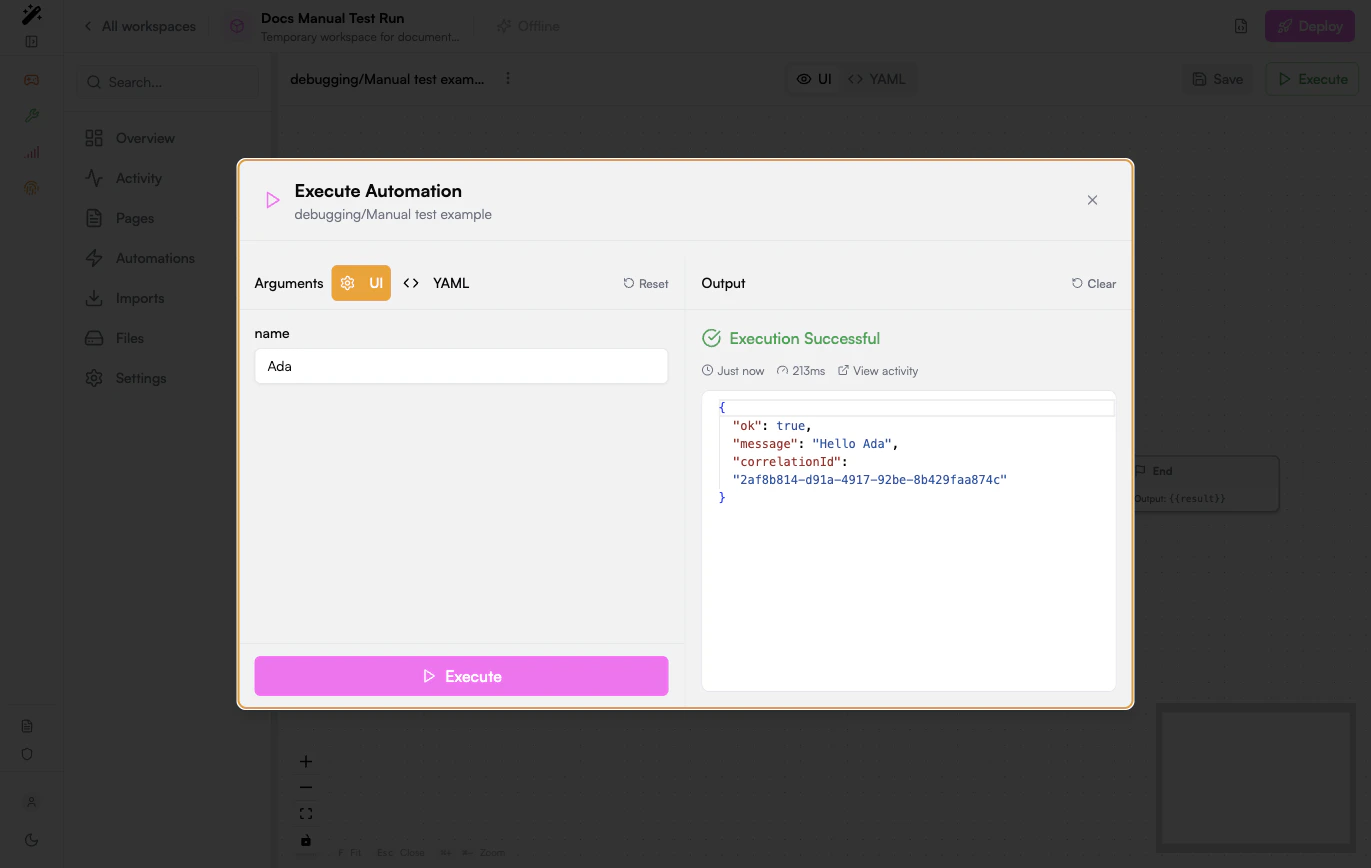Click the magic wand app logo

click(31, 14)
